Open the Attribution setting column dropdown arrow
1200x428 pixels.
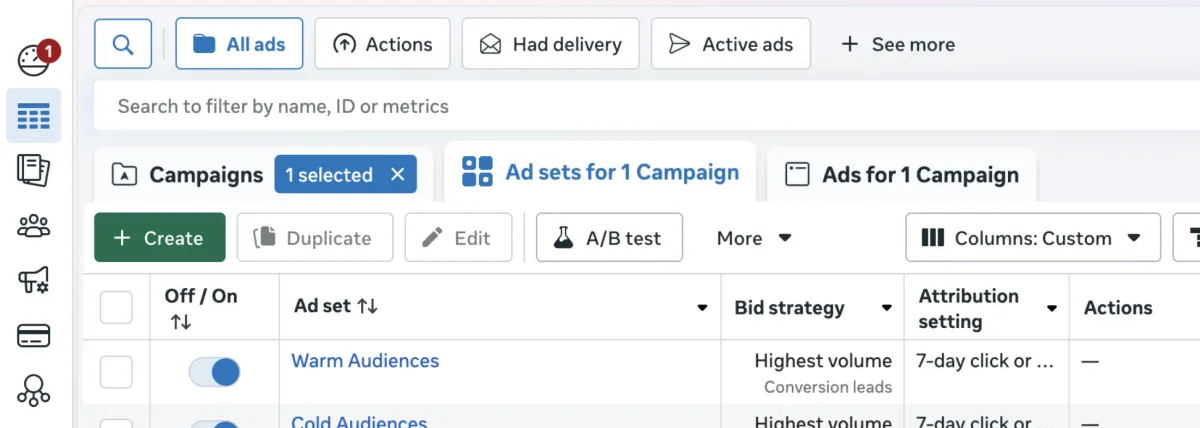[x=1051, y=308]
